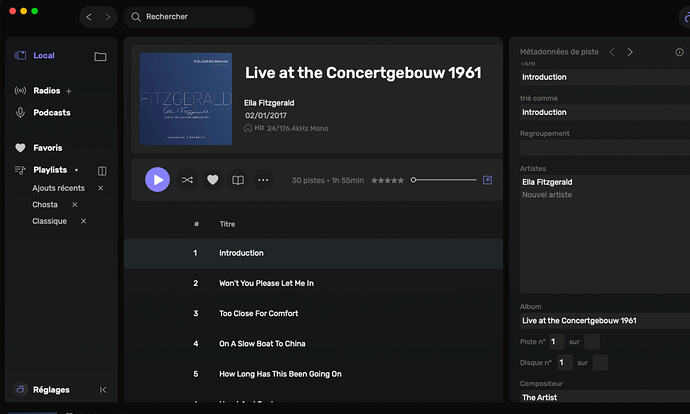
Task: Open the Ajouts récents playlist
Action: click(x=58, y=188)
